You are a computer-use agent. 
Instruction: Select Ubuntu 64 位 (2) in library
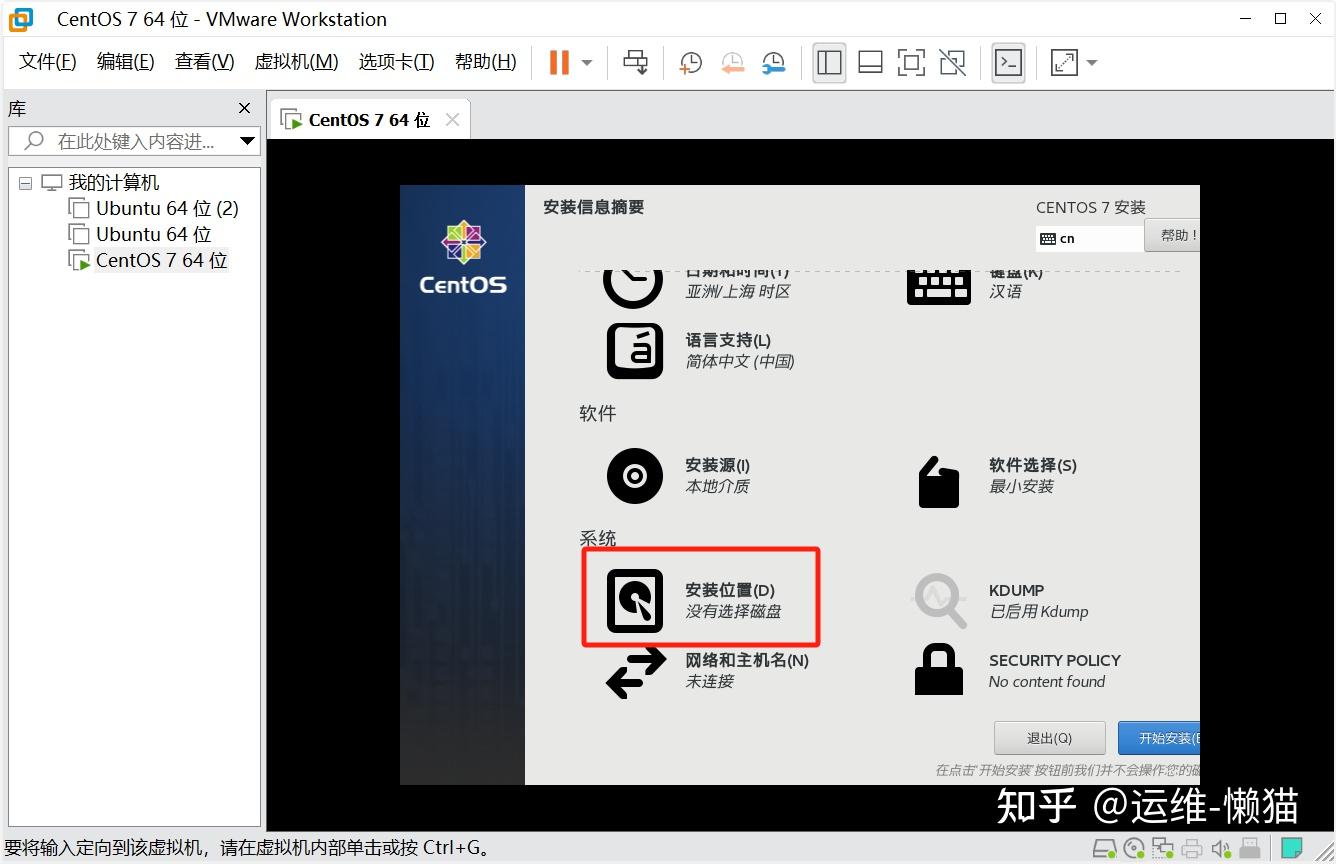pyautogui.click(x=167, y=209)
